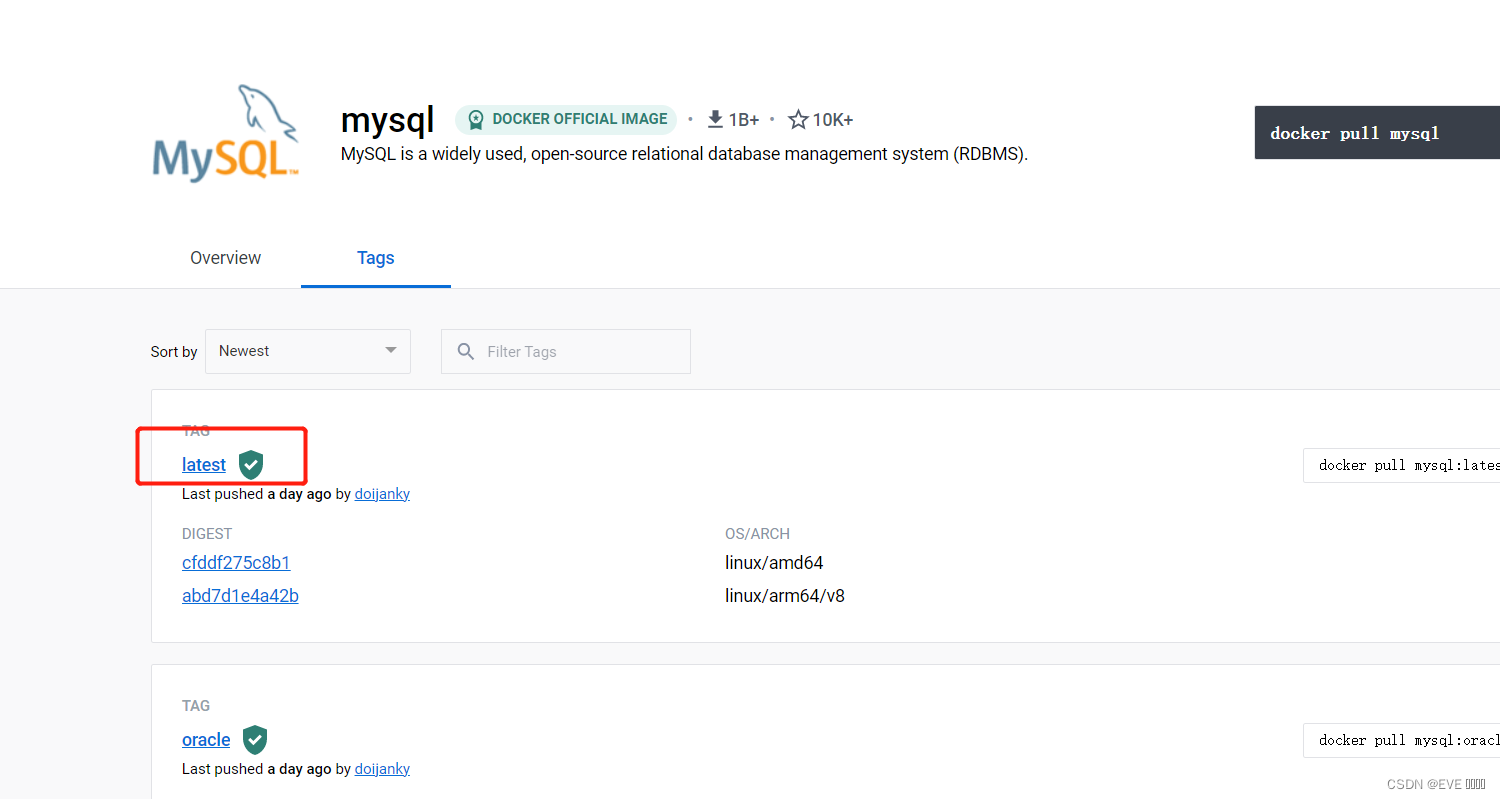The height and width of the screenshot is (799, 1500).
Task: Click the mysql repository title
Action: [388, 121]
